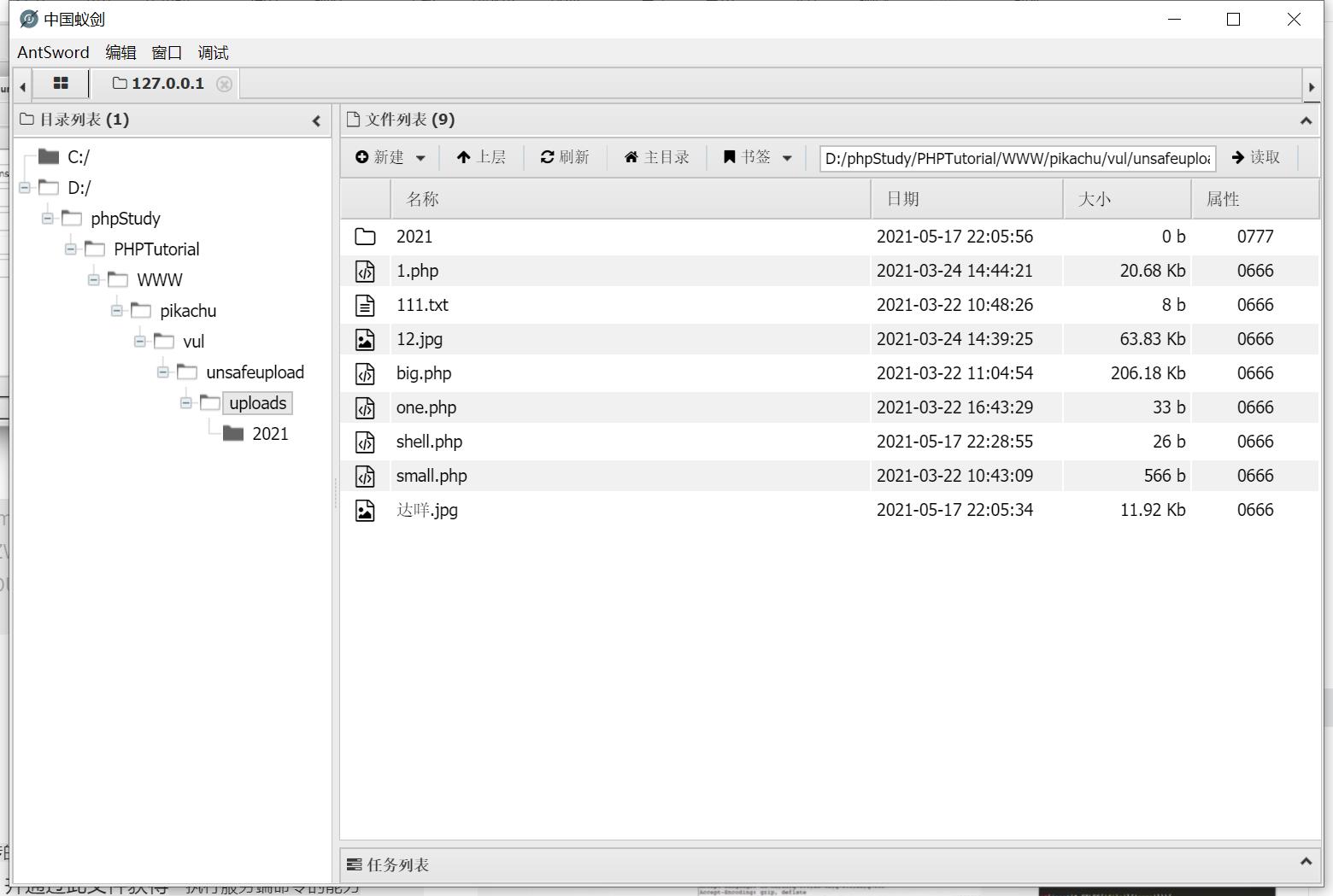This screenshot has width=1333, height=896.
Task: Click the 12.jpg image file icon
Action: coord(365,339)
